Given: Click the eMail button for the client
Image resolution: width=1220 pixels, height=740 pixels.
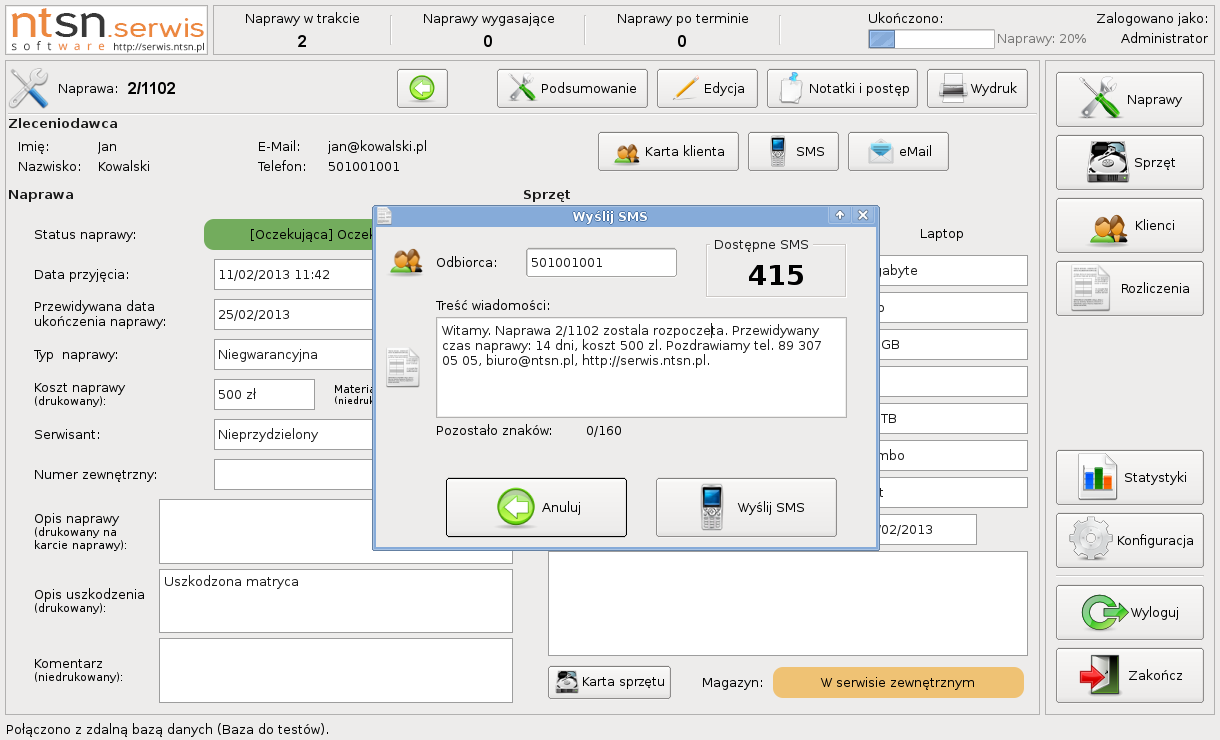Looking at the screenshot, I should (898, 152).
